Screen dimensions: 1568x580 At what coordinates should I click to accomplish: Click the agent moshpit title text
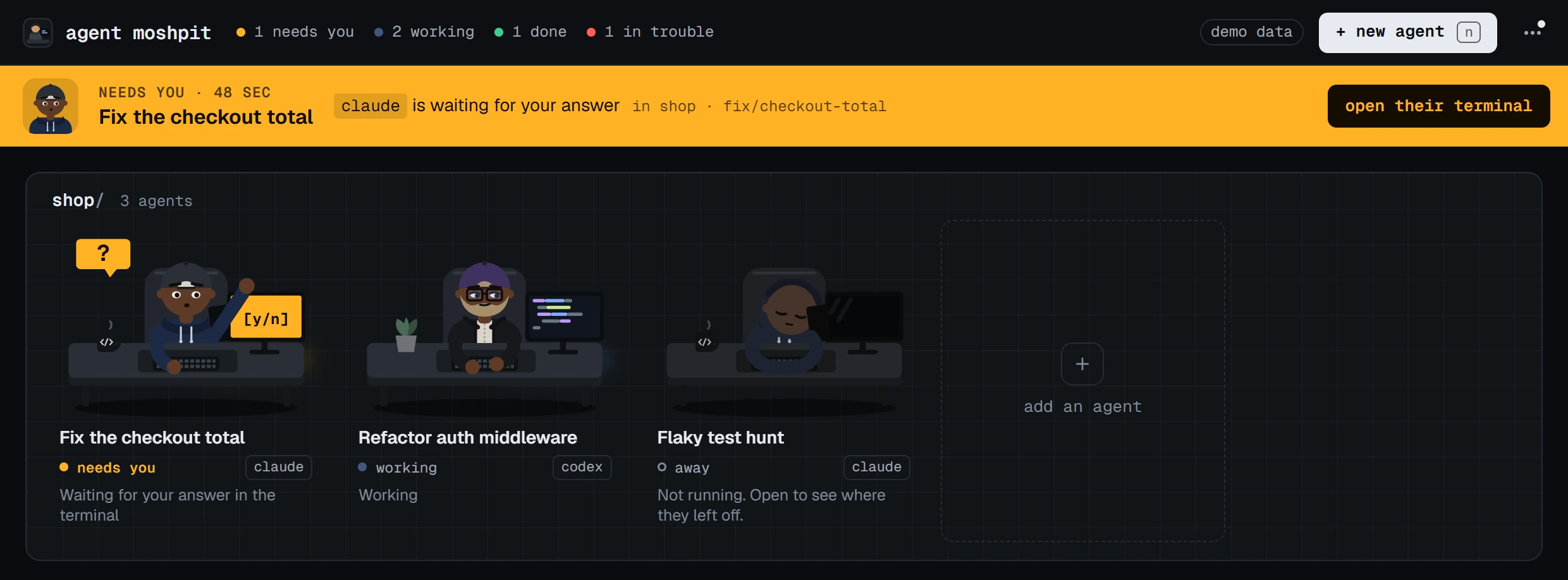click(x=138, y=32)
